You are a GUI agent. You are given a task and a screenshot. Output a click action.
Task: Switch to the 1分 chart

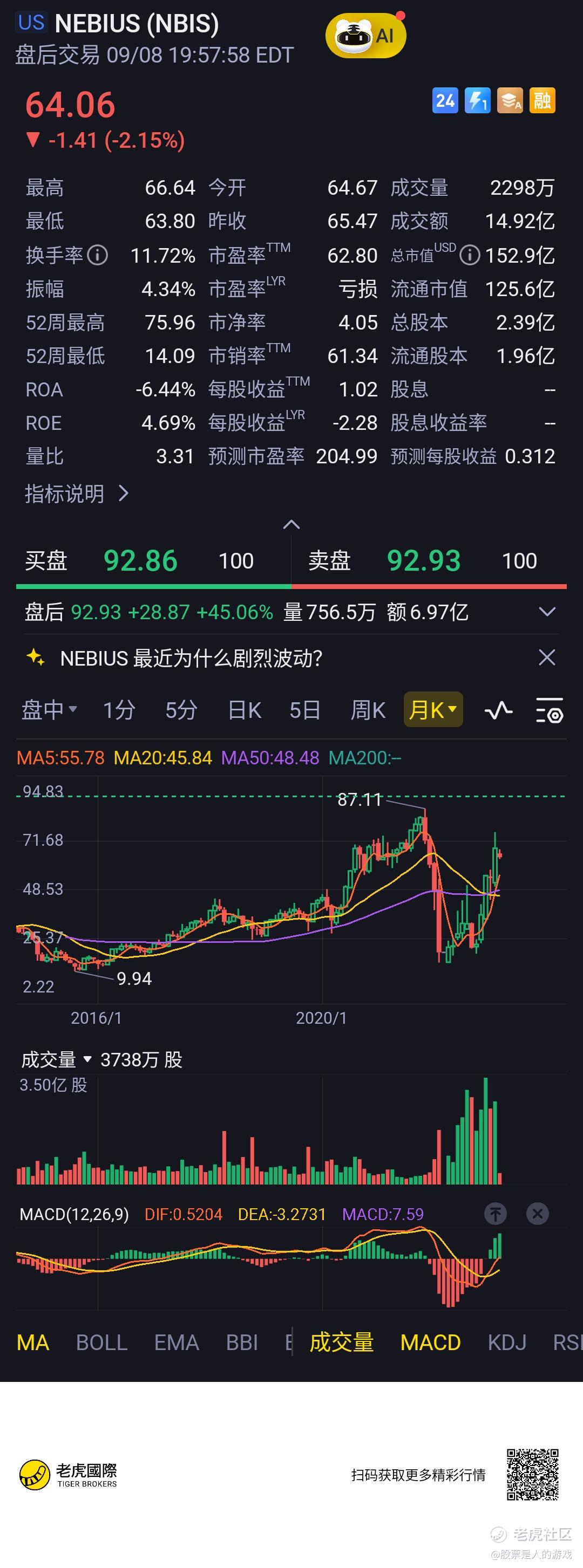point(119,710)
